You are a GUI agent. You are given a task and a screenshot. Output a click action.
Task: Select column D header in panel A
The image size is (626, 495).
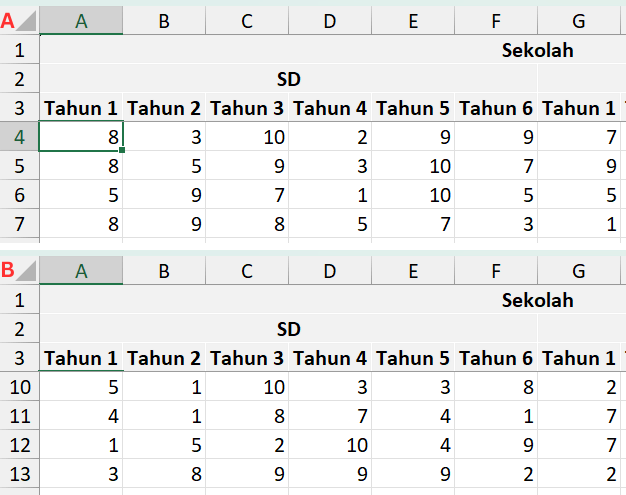tap(330, 21)
